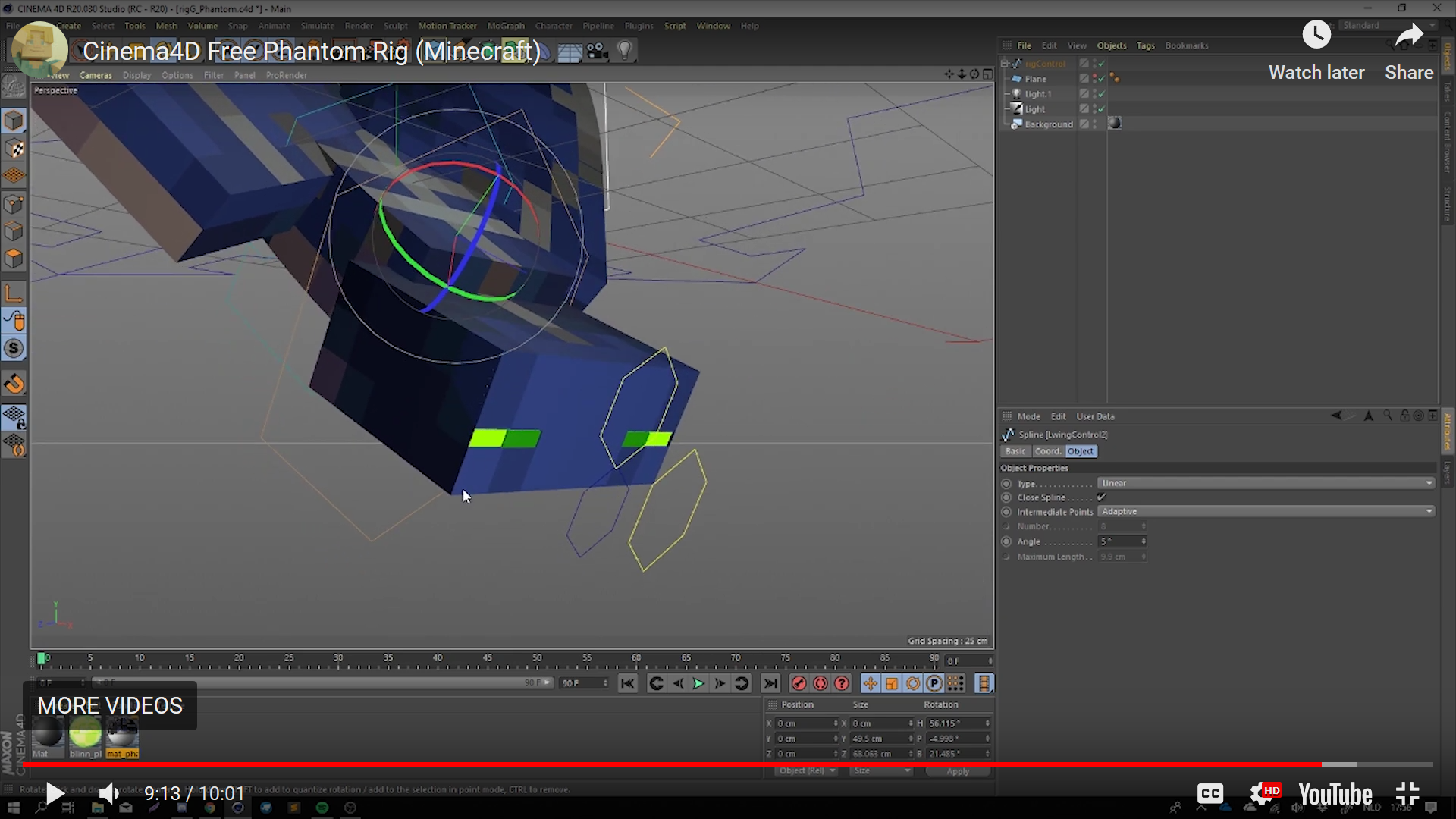Image resolution: width=1456 pixels, height=819 pixels.
Task: Open Keyframe Selection question-mark button
Action: click(x=842, y=683)
